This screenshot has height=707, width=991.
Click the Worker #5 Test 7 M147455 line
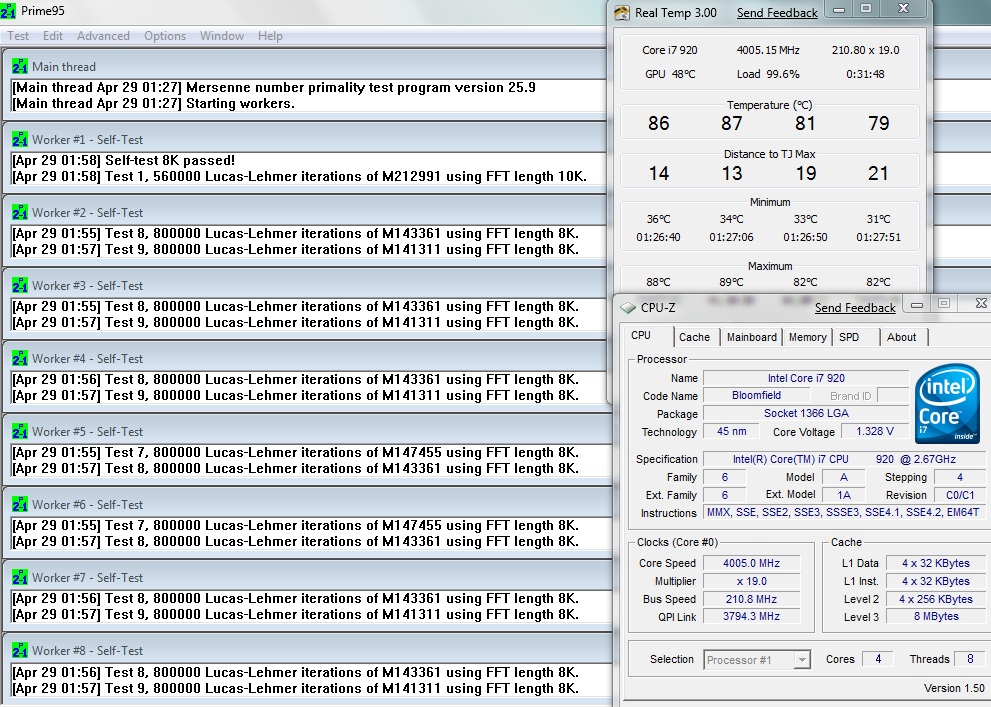tap(295, 452)
